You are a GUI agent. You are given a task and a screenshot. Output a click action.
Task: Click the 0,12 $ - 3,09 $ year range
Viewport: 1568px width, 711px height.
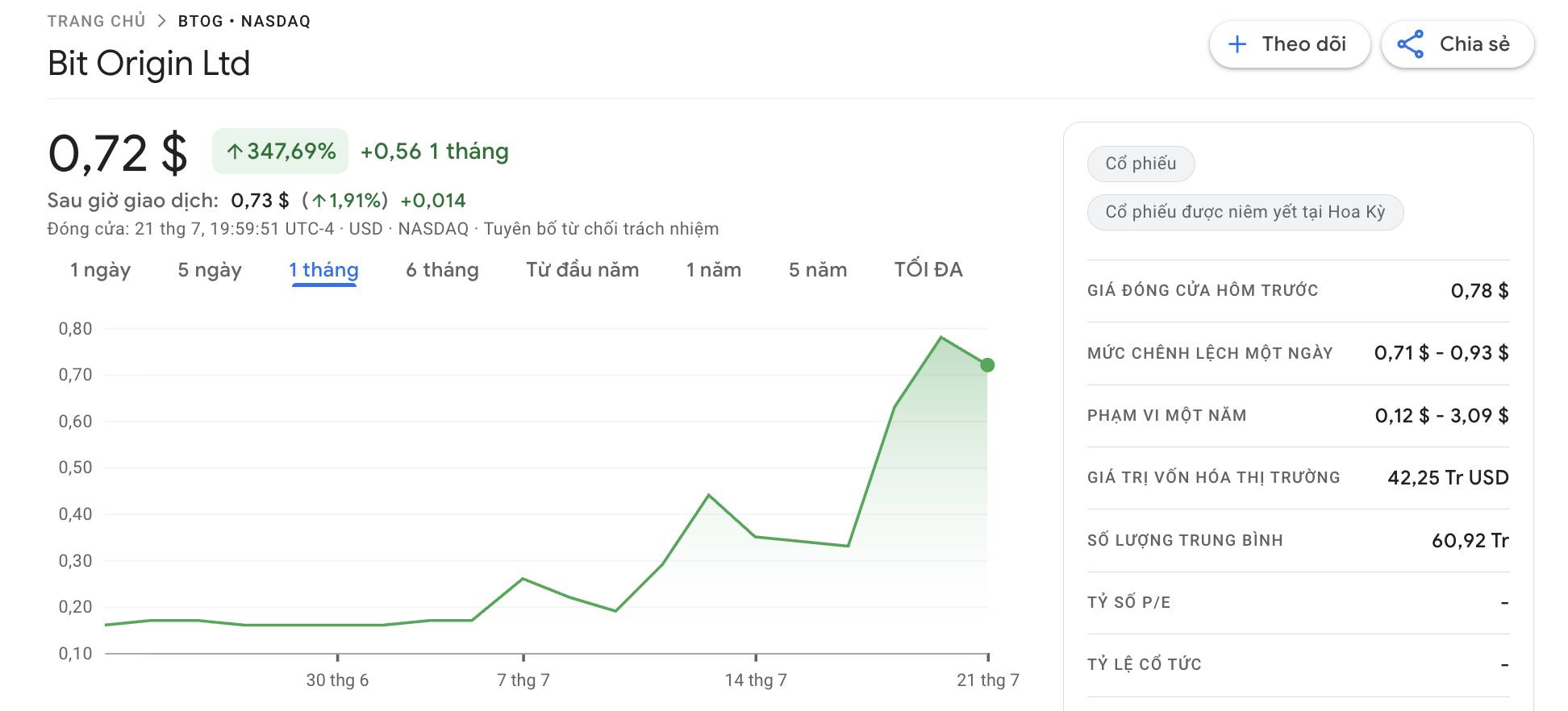coord(1442,416)
